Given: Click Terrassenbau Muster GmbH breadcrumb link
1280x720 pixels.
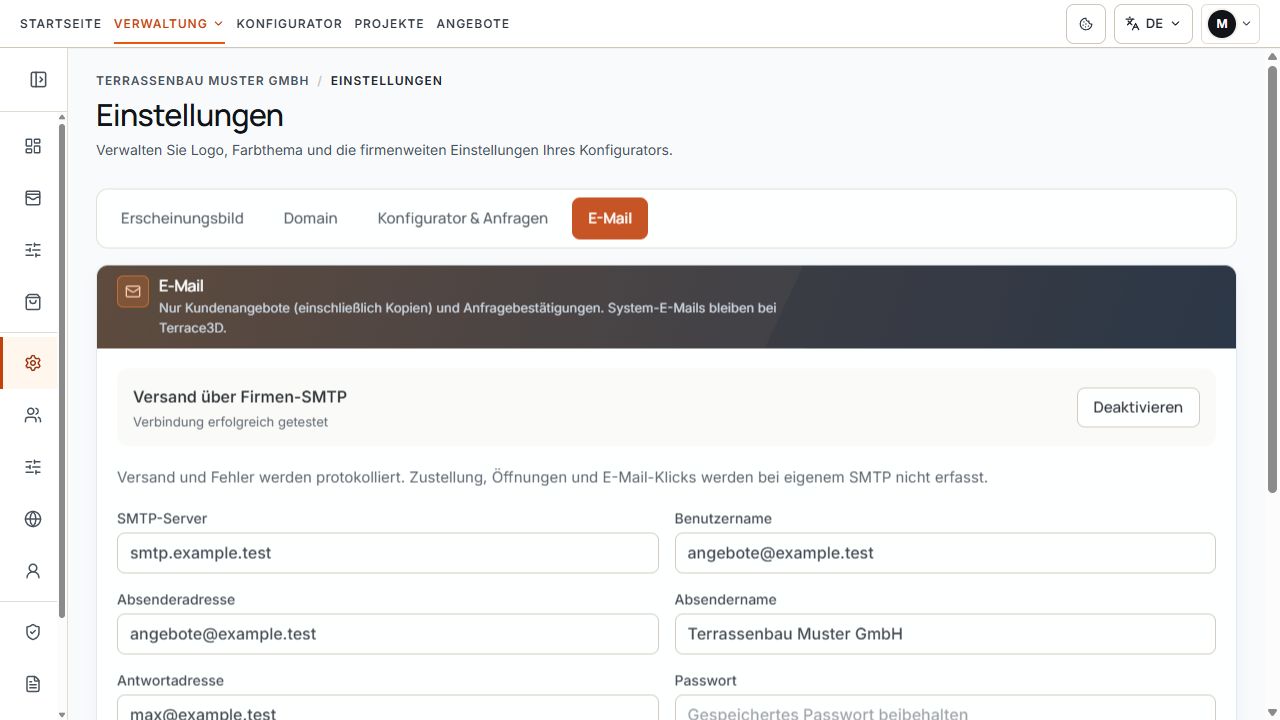Looking at the screenshot, I should click(x=203, y=81).
